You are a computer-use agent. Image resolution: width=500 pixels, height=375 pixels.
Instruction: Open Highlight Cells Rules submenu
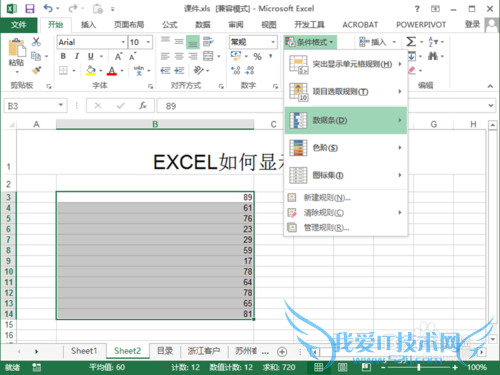pos(346,64)
